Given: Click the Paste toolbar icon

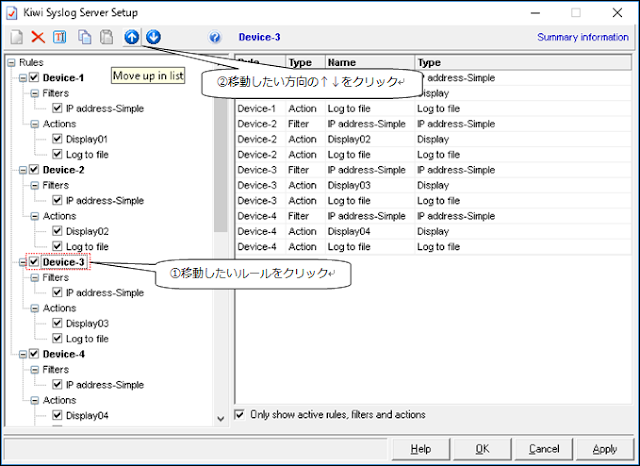Looking at the screenshot, I should coord(107,37).
